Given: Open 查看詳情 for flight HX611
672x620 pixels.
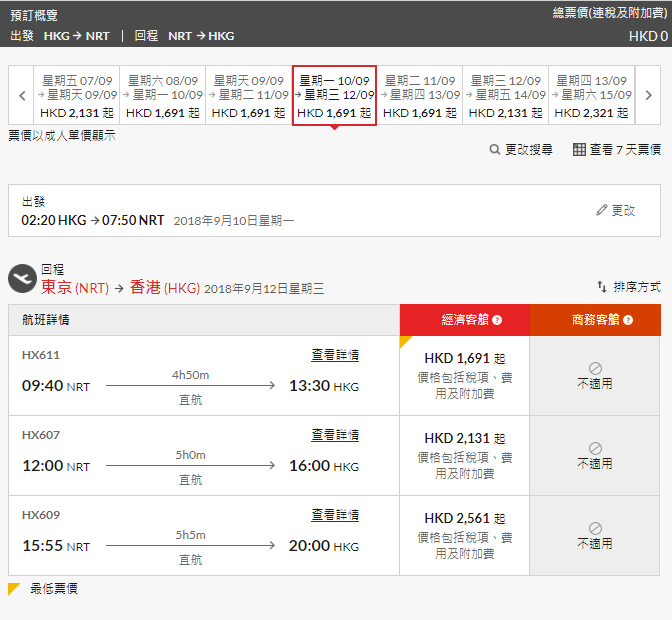Looking at the screenshot, I should click(335, 355).
